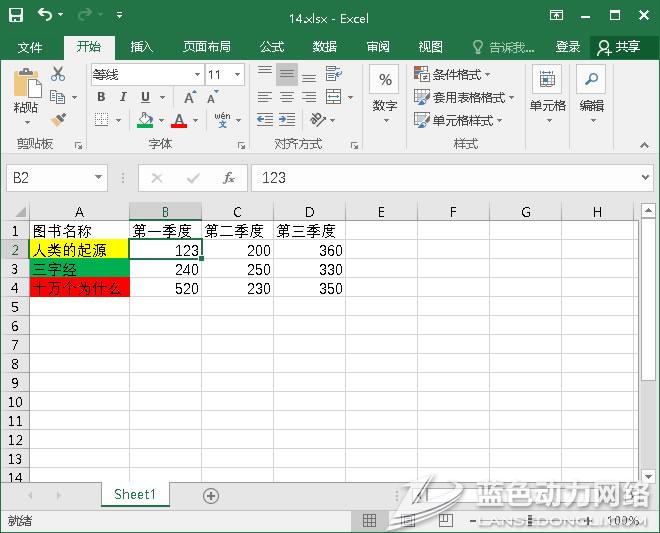660x533 pixels.
Task: Click the 告诉我 search box
Action: tap(504, 47)
